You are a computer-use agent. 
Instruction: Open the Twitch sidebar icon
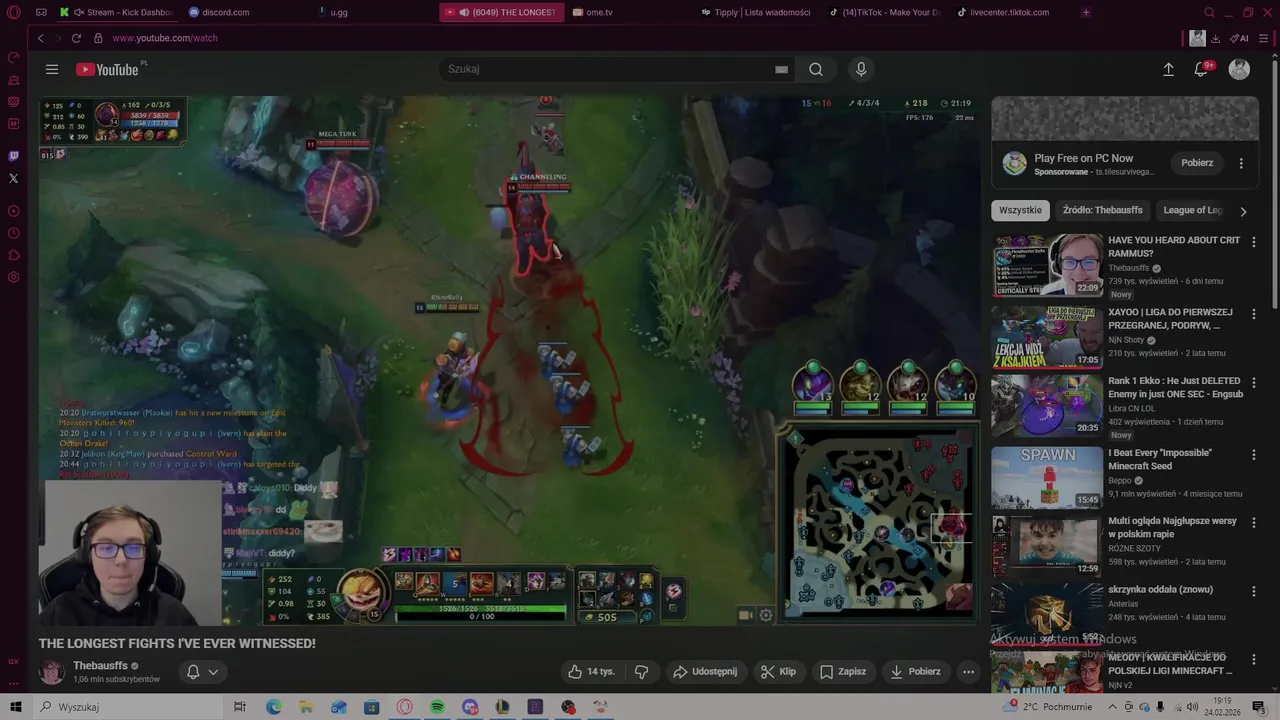coord(13,156)
